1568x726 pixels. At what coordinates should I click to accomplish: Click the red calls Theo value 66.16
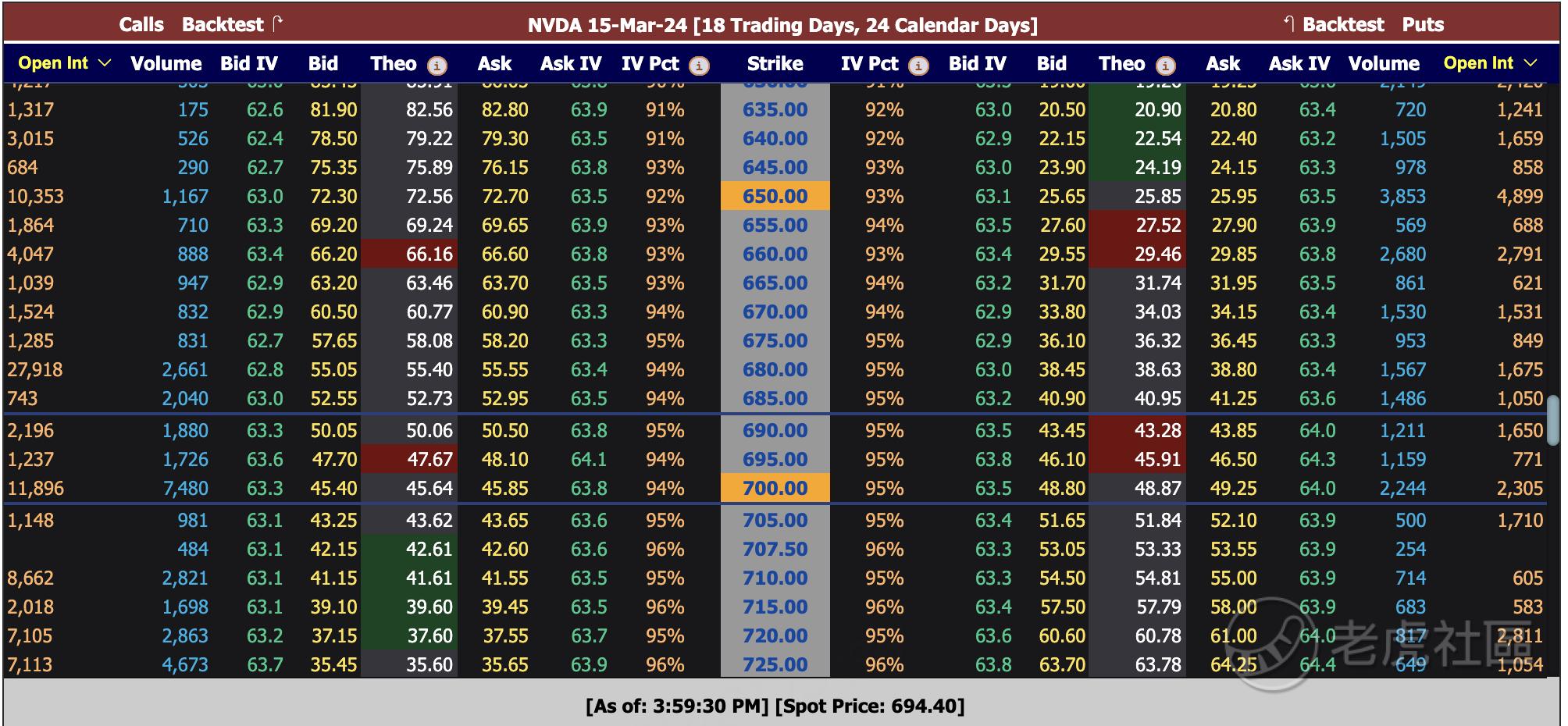tap(409, 254)
